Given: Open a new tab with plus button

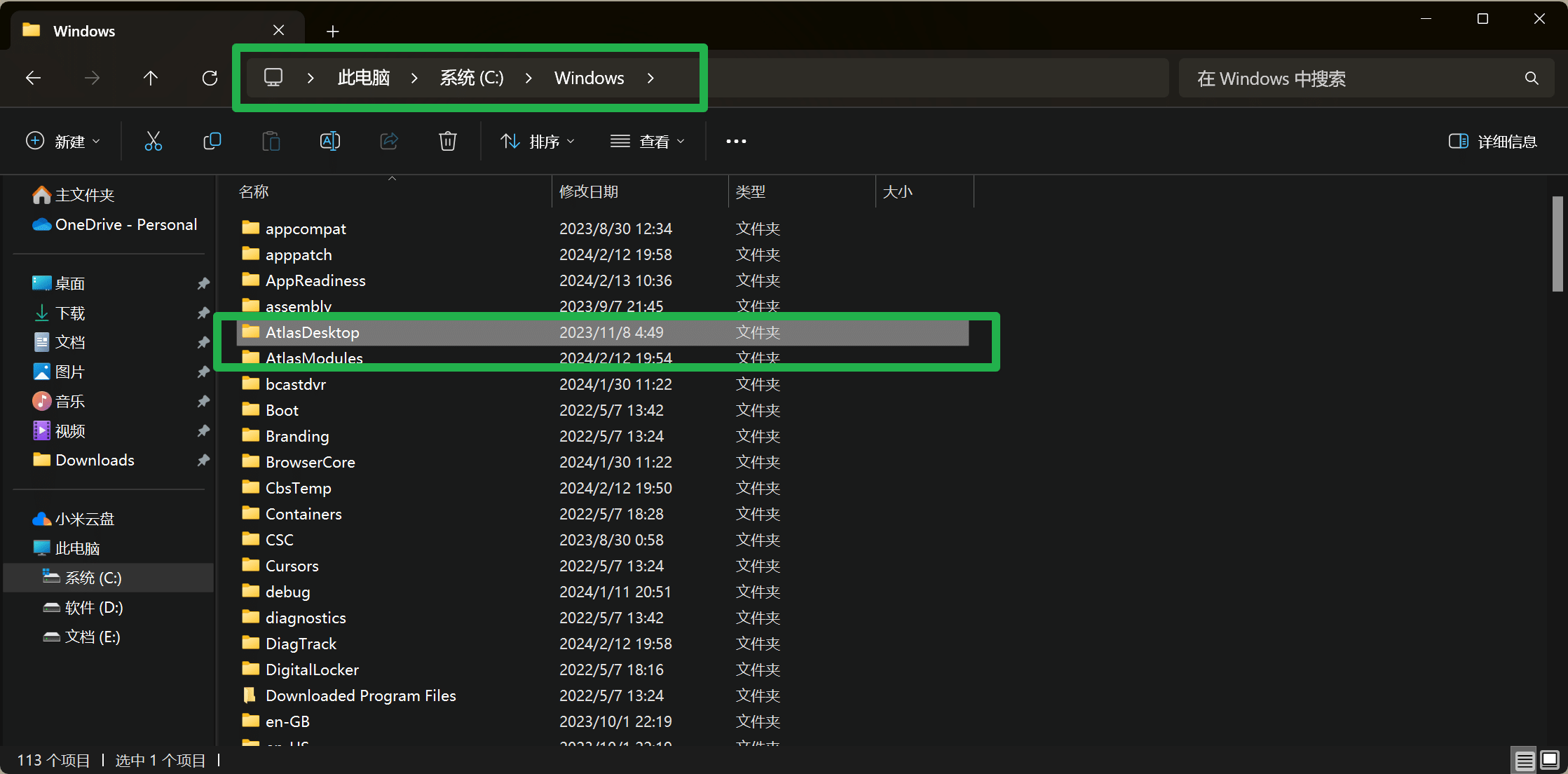Looking at the screenshot, I should click(332, 32).
